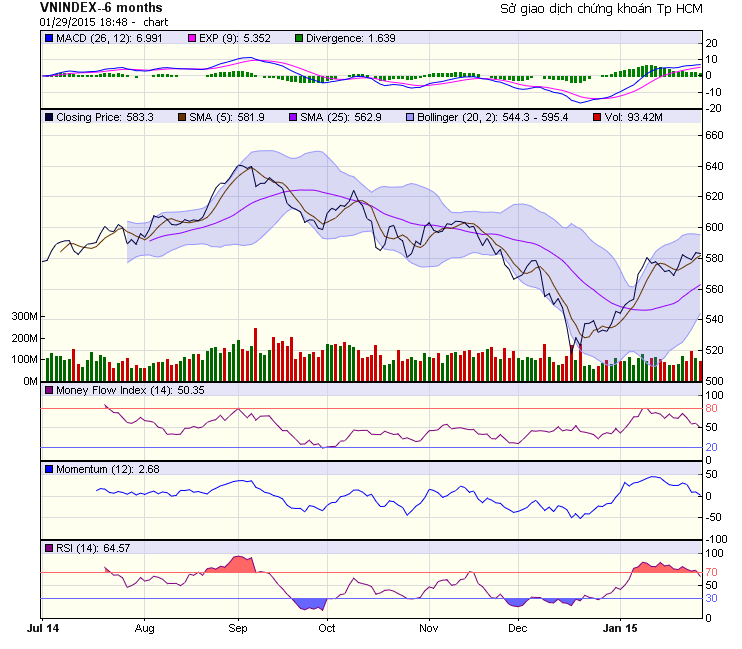742x649 pixels.
Task: Select the RSI (14) legend label
Action: pos(81,548)
